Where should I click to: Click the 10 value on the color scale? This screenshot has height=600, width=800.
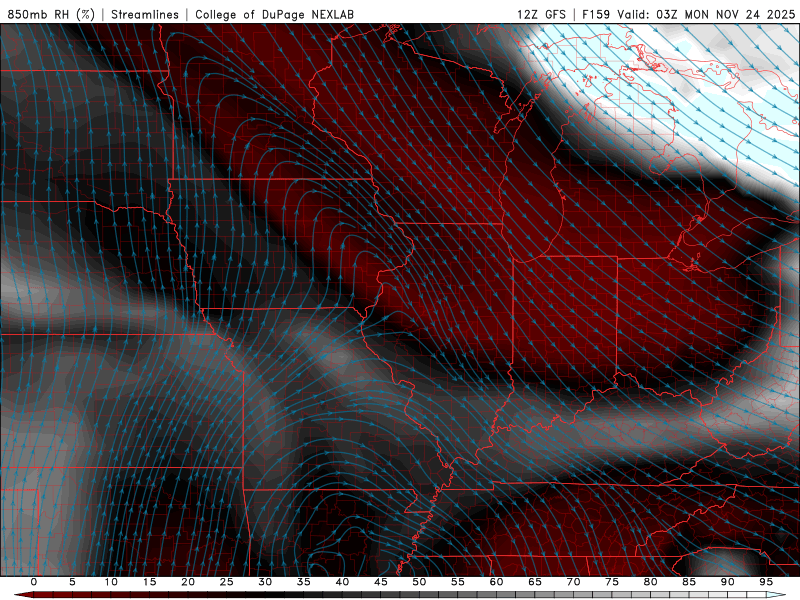coord(111,582)
